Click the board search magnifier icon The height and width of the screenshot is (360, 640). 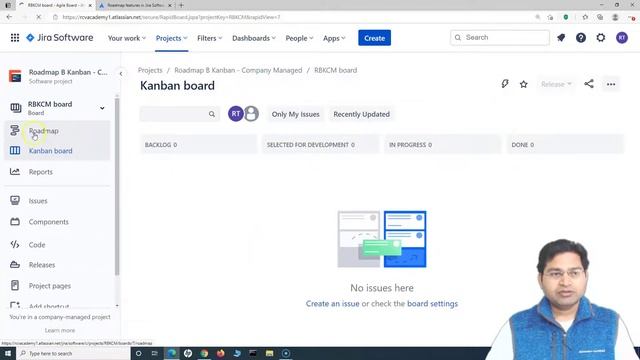[x=212, y=114]
